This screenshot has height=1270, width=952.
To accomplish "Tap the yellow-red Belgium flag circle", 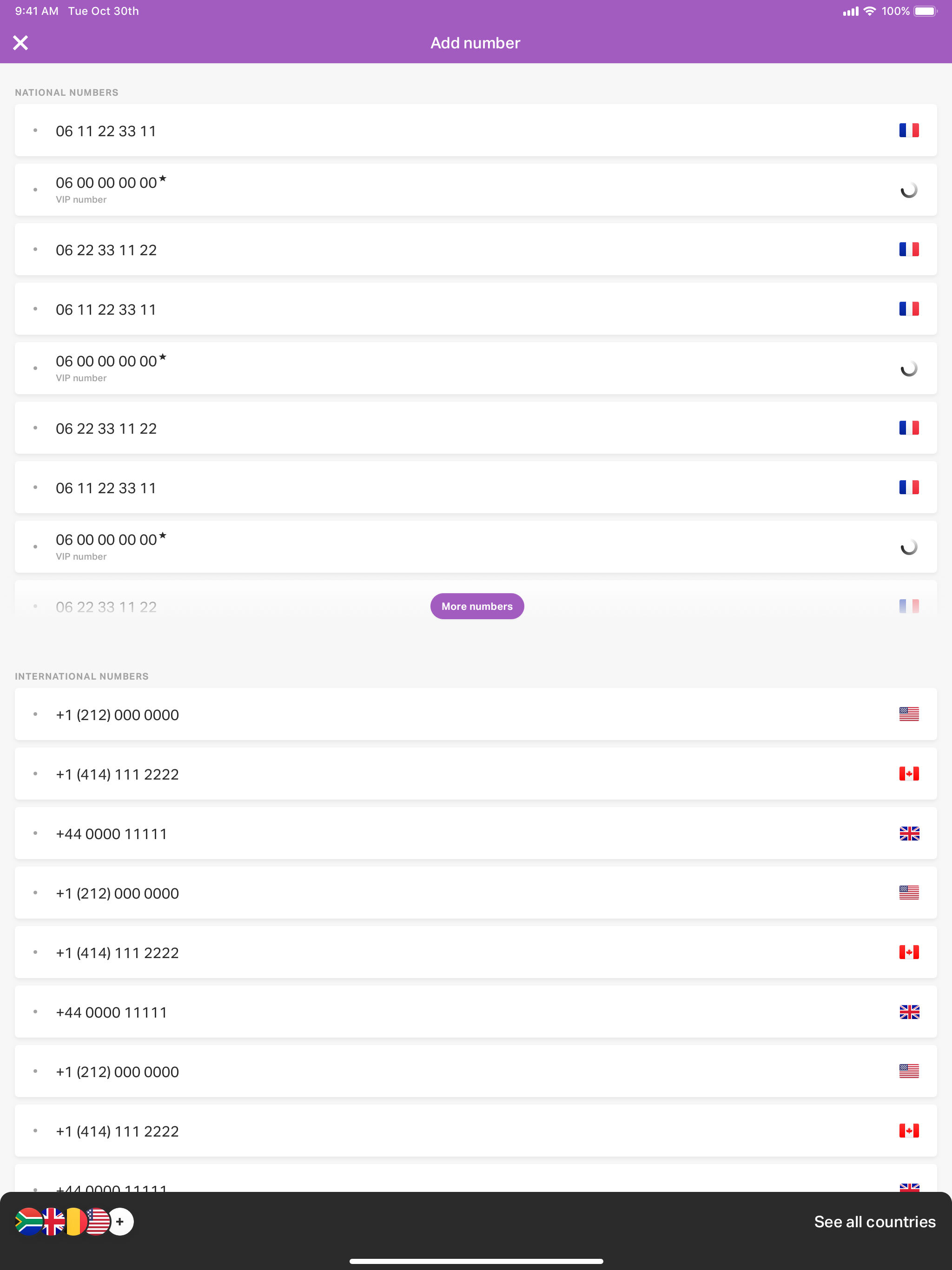I will coord(75,1221).
